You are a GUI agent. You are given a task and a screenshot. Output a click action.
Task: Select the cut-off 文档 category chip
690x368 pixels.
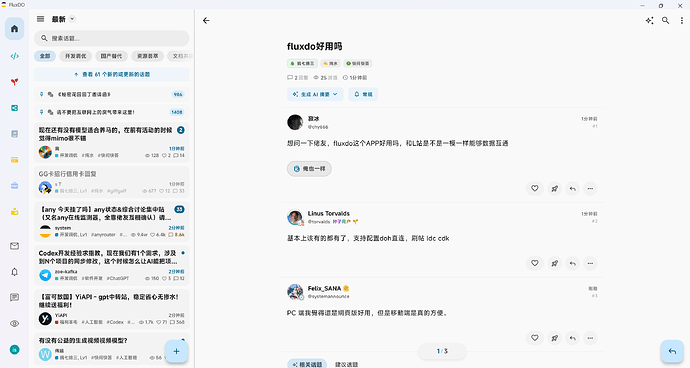(180, 56)
